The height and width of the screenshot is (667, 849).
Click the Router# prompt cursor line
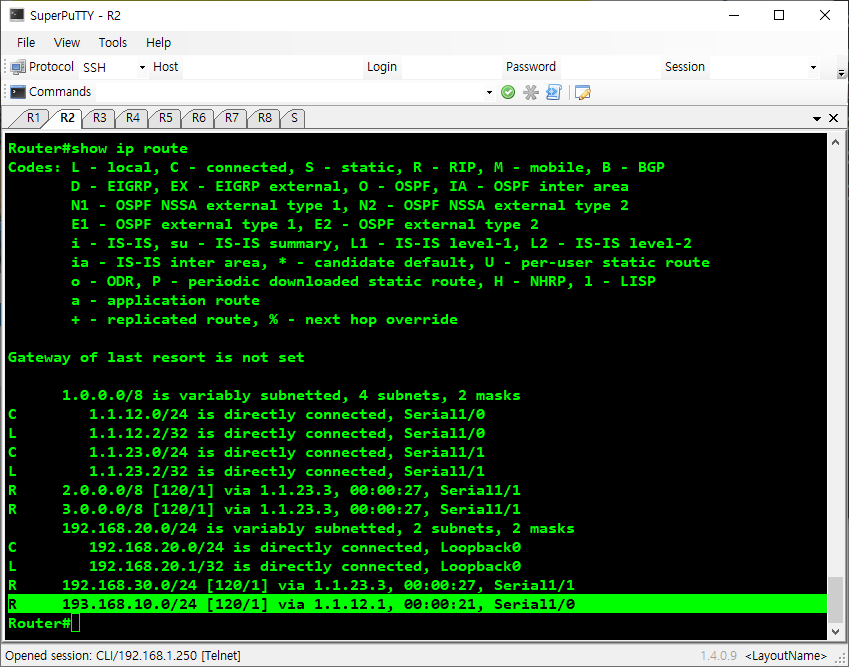tap(44, 623)
